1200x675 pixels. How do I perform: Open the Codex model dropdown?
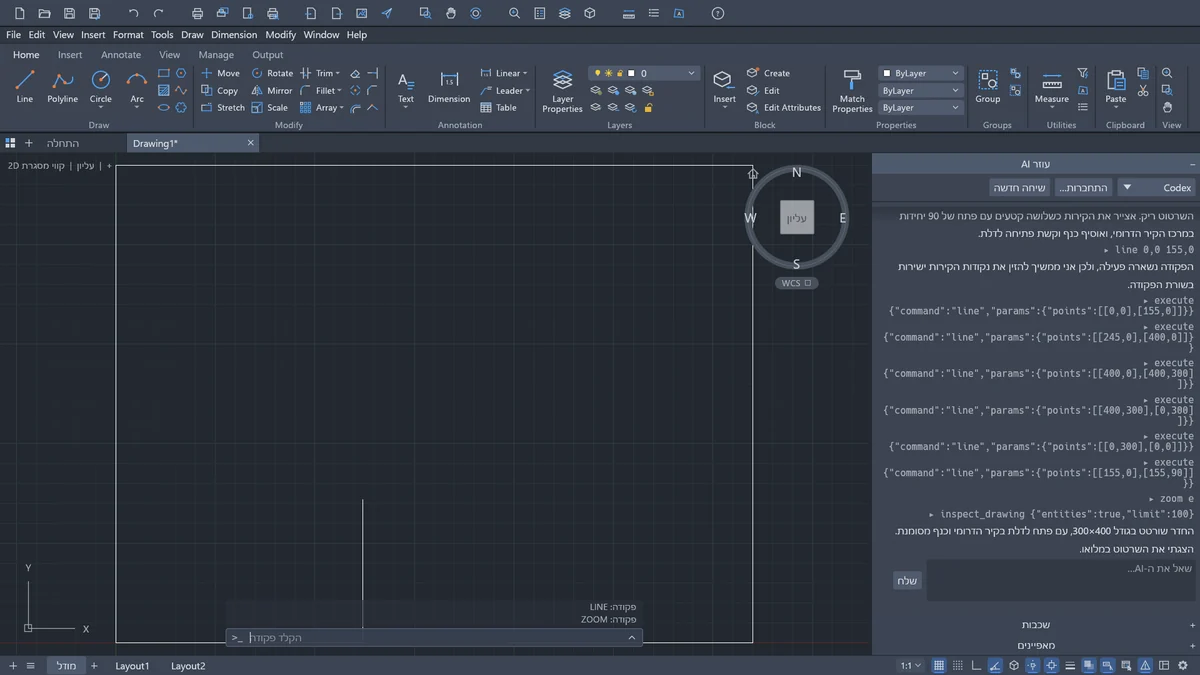point(1155,187)
